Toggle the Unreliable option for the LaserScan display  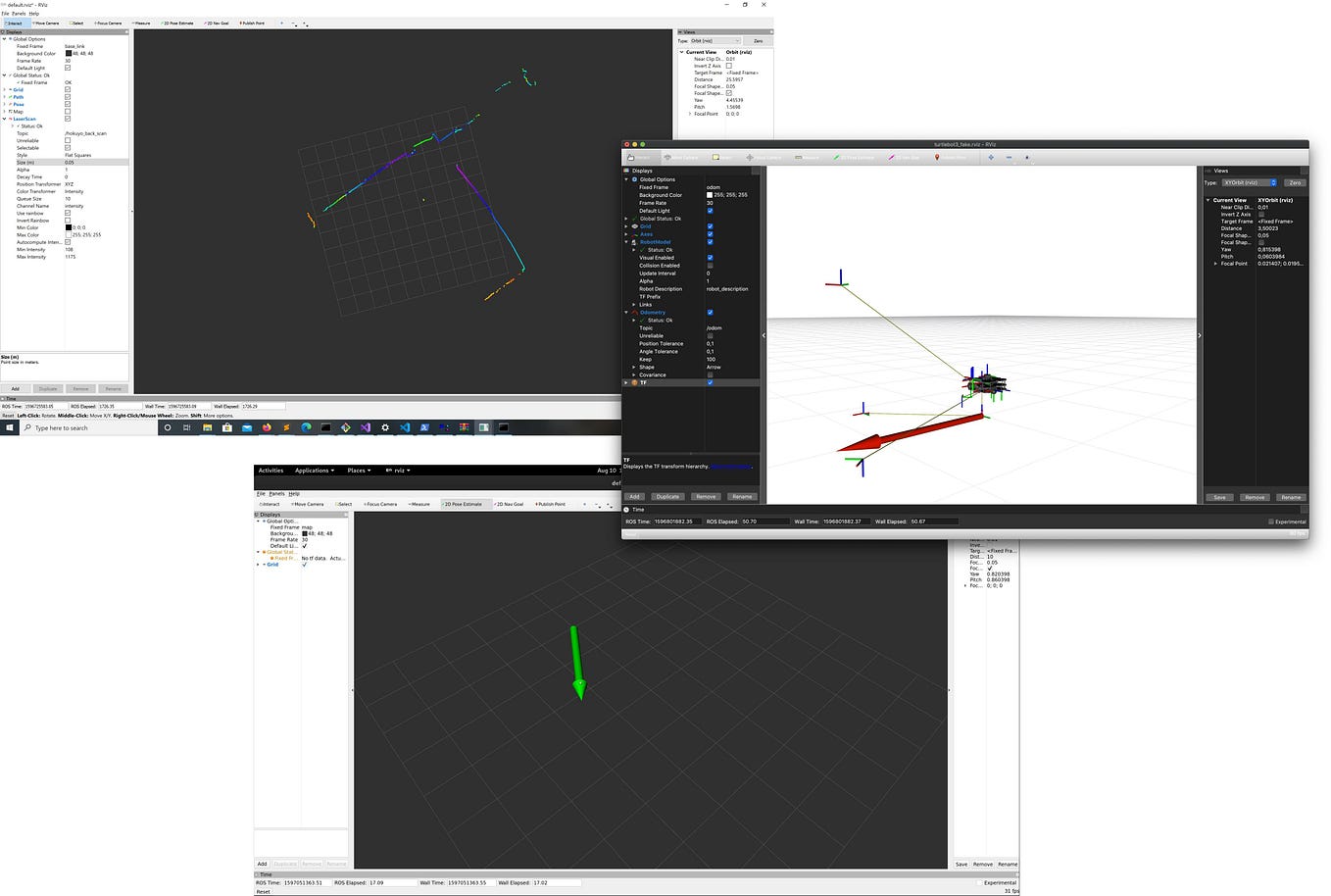coord(66,140)
